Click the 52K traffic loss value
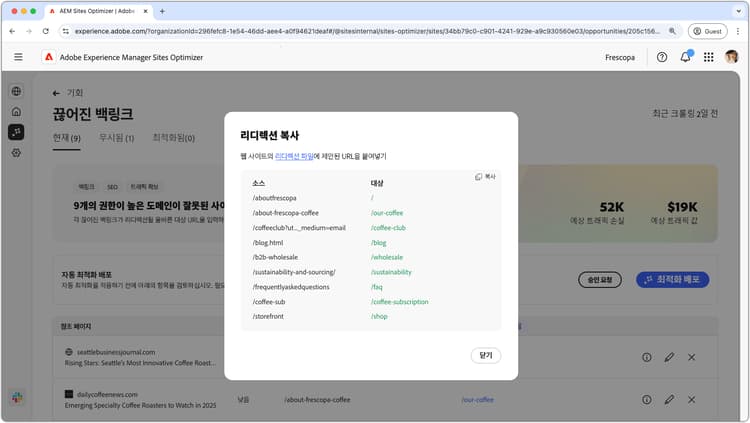The width and height of the screenshot is (750, 423). 612,207
